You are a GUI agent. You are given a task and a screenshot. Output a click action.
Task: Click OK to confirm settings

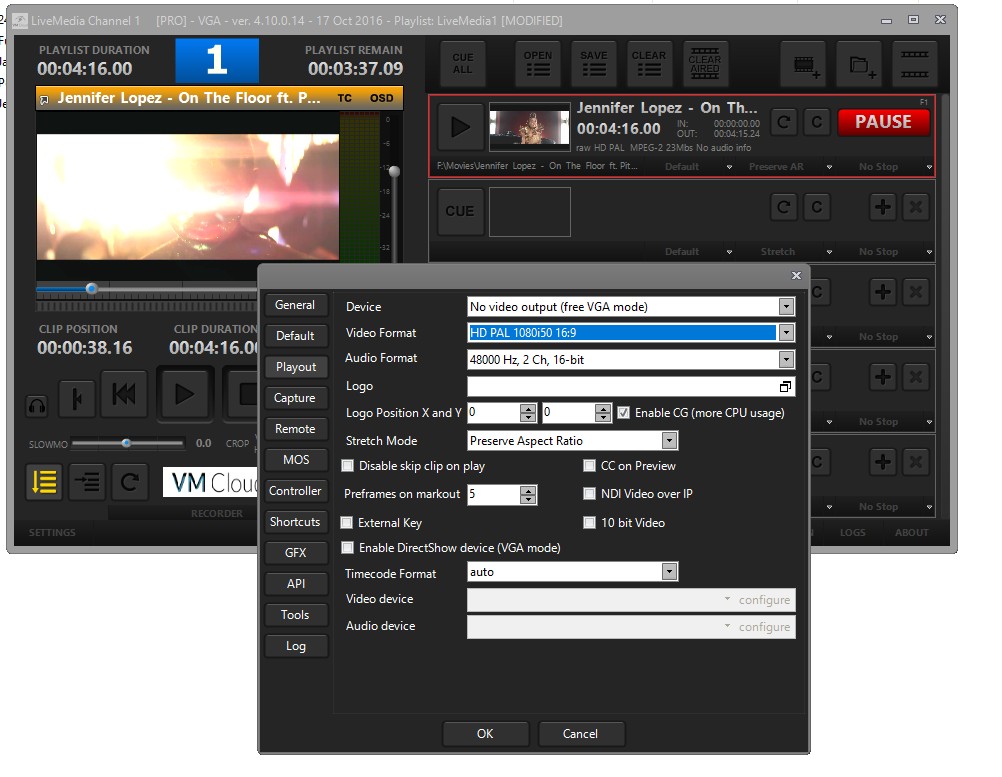pyautogui.click(x=485, y=733)
